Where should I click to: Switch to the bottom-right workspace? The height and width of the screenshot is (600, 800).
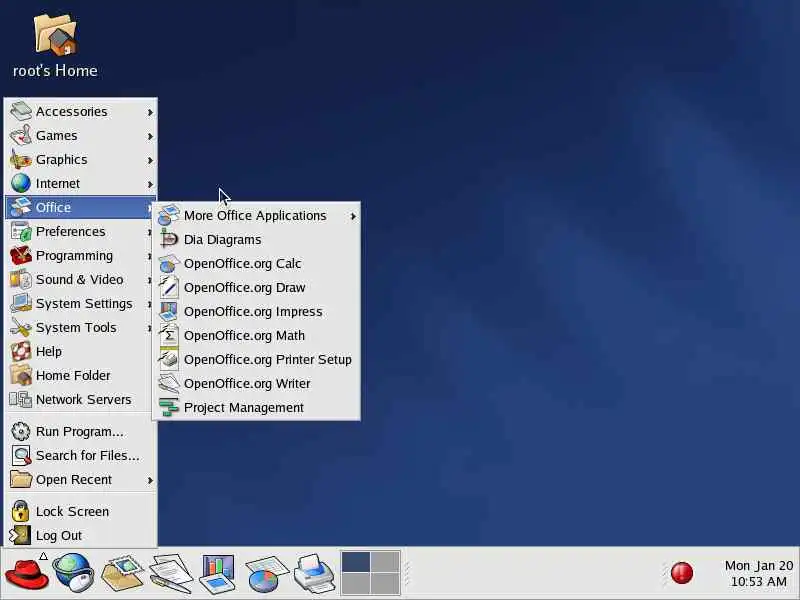(x=385, y=583)
